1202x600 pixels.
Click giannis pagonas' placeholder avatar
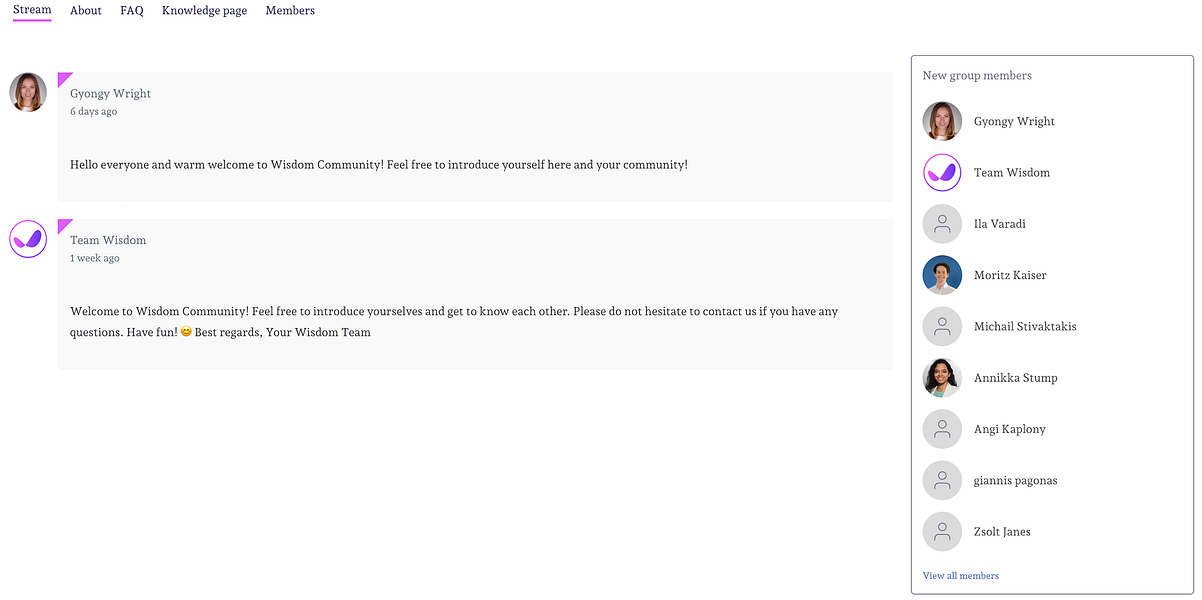click(x=942, y=481)
